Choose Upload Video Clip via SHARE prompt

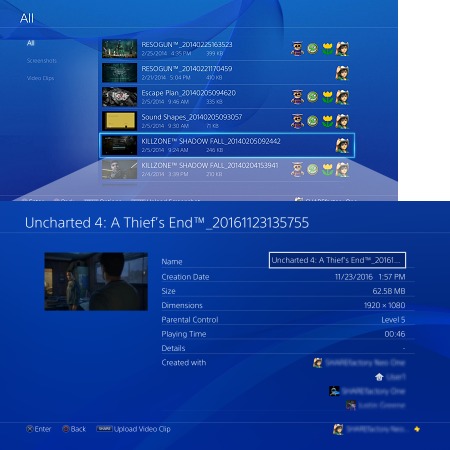[x=133, y=429]
